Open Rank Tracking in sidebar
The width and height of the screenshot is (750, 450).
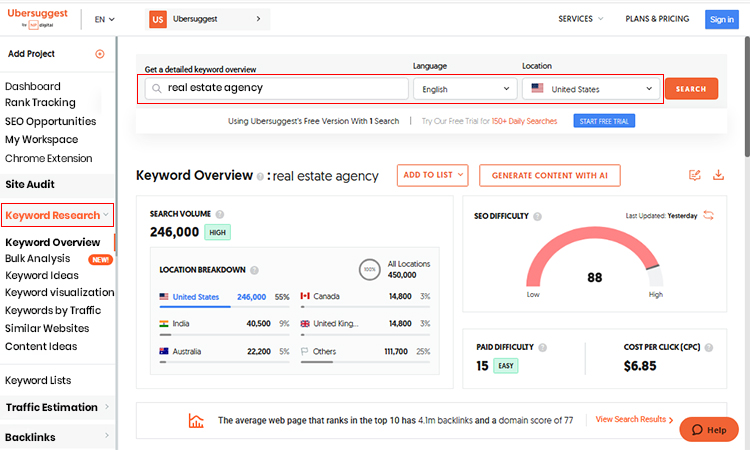(40, 103)
